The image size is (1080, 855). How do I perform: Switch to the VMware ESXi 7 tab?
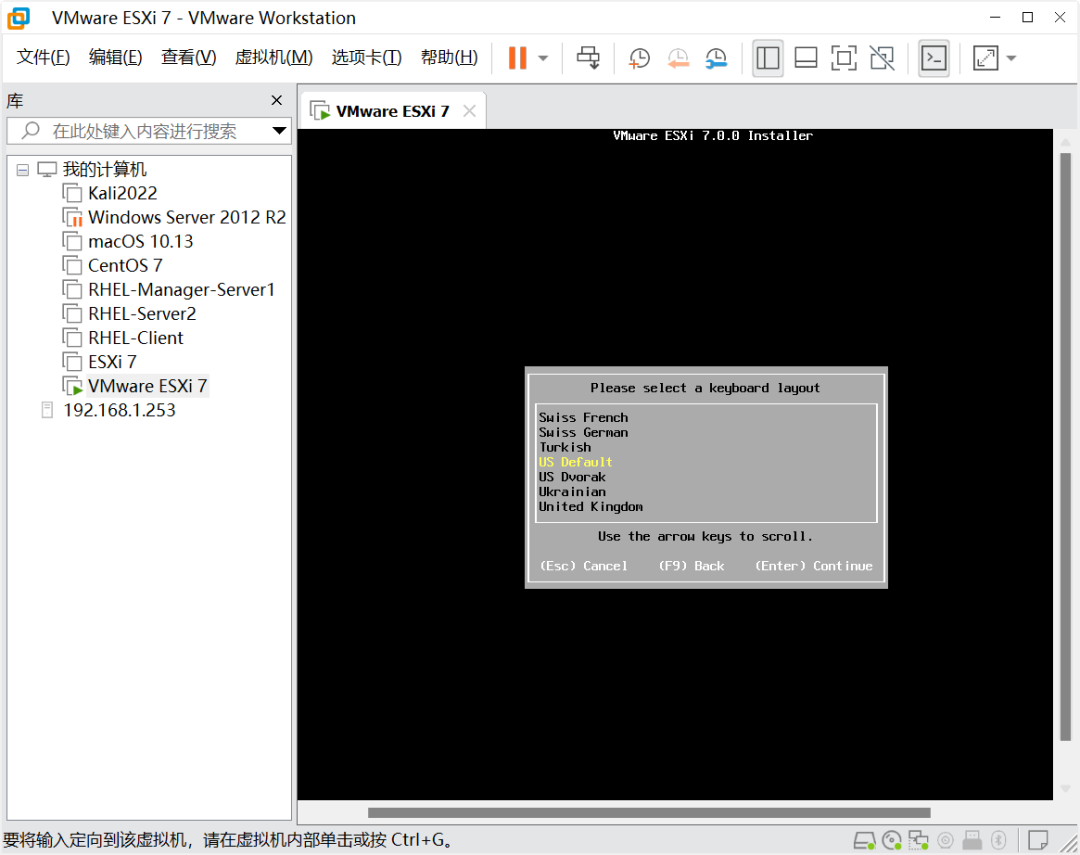pyautogui.click(x=392, y=111)
